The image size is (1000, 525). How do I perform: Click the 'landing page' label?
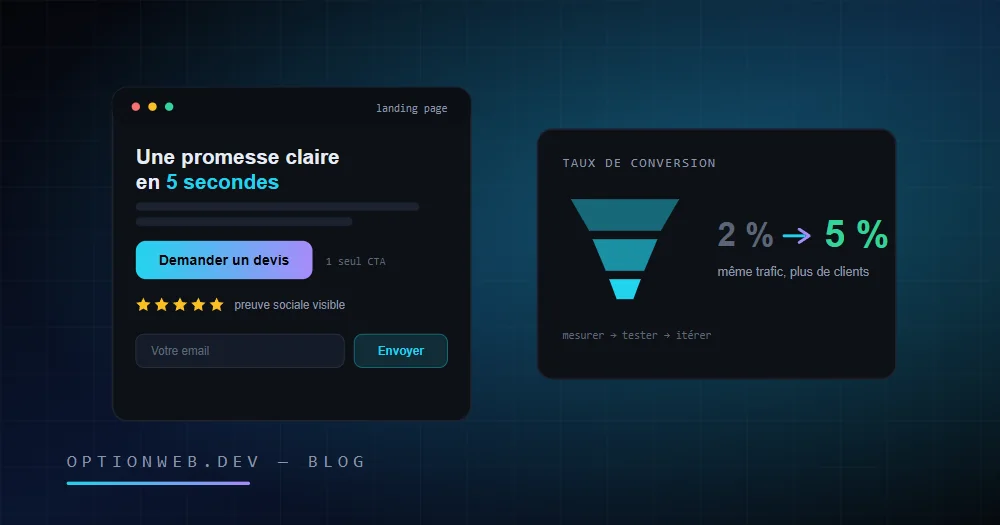point(411,108)
